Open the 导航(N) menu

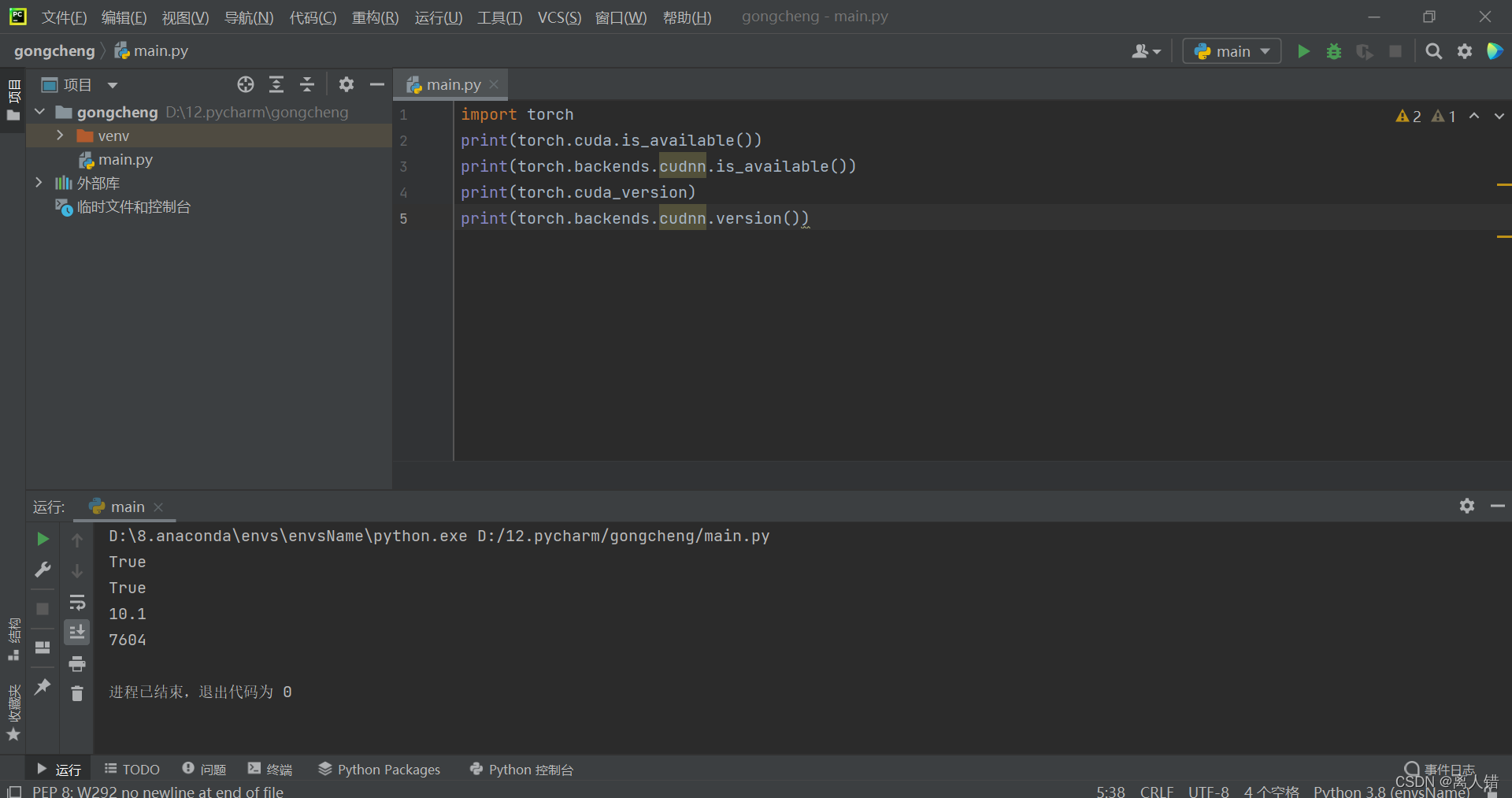tap(249, 17)
